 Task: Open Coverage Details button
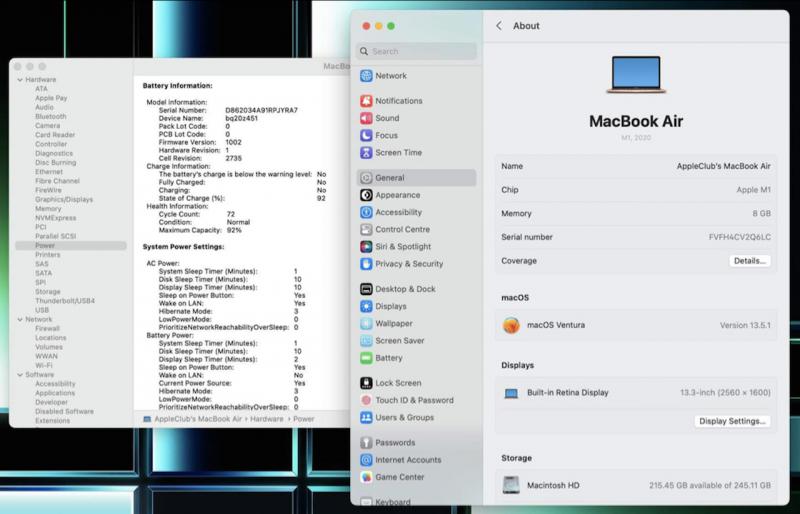[x=749, y=261]
